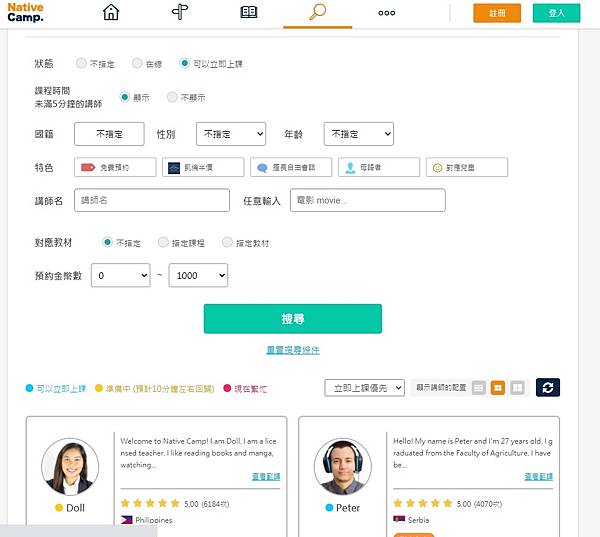Open the signpost guide icon
This screenshot has width=600, height=537.
click(180, 12)
